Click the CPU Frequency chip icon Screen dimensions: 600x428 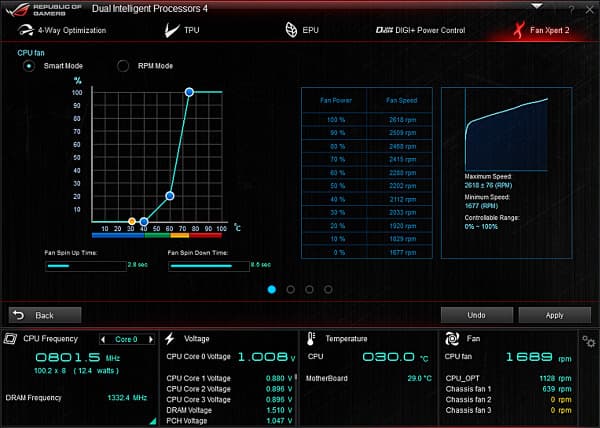coord(10,338)
